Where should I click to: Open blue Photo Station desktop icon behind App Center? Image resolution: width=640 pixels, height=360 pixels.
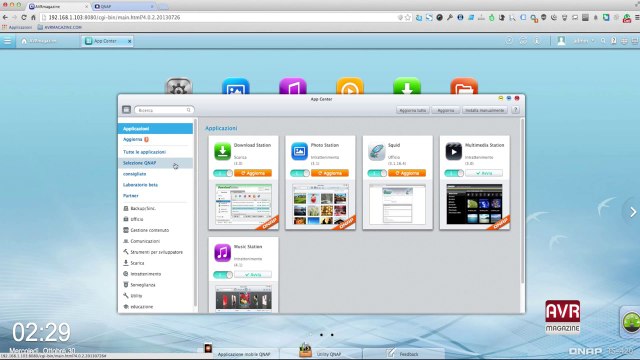pos(236,86)
